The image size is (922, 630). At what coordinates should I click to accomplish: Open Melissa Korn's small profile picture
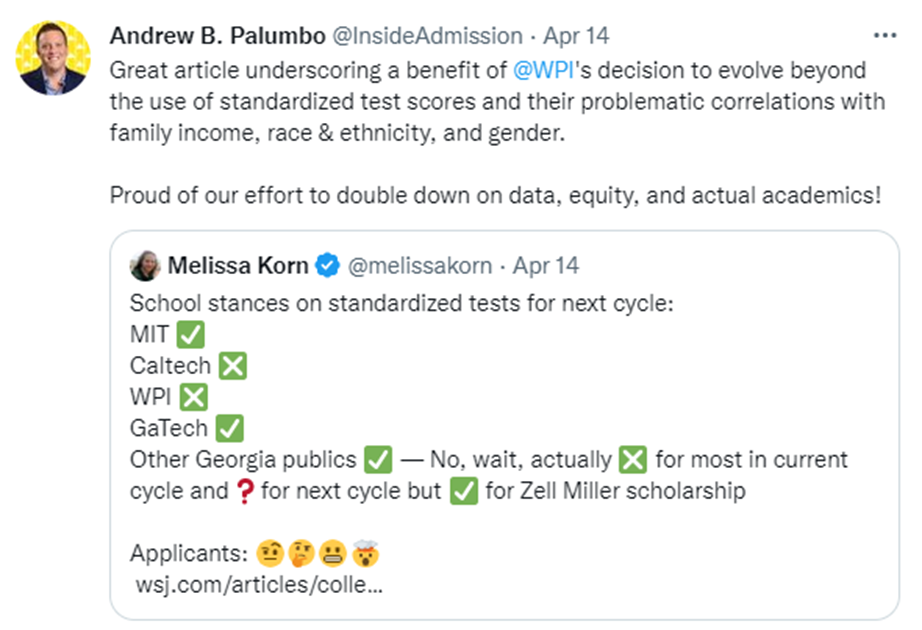145,265
